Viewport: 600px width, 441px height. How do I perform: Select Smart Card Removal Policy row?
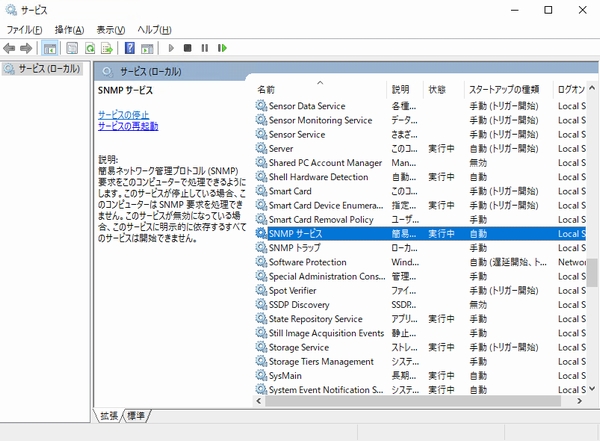(420, 219)
